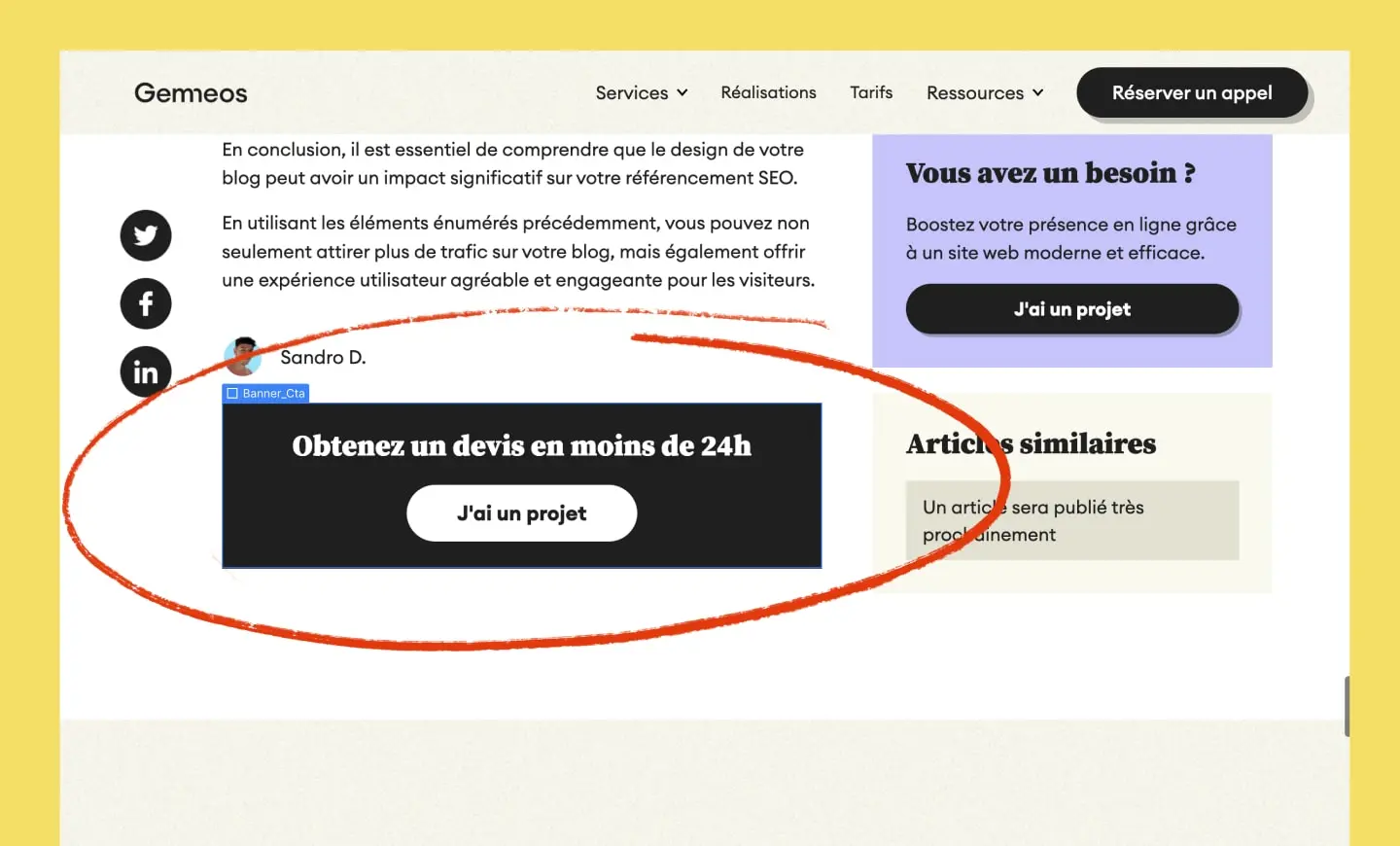Click J'ai un projet in the purple sidebar
The width and height of the screenshot is (1400, 846).
(1072, 309)
